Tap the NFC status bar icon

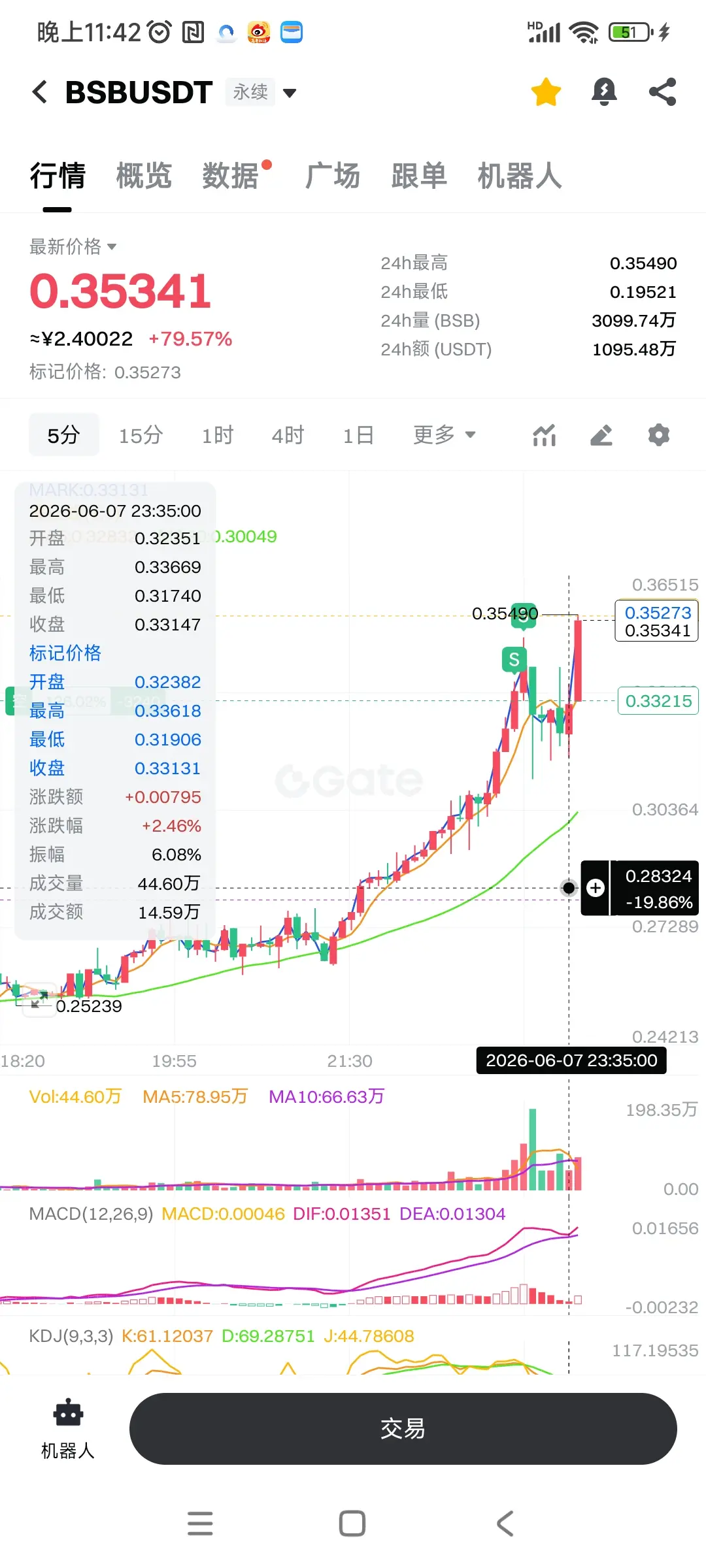[193, 32]
